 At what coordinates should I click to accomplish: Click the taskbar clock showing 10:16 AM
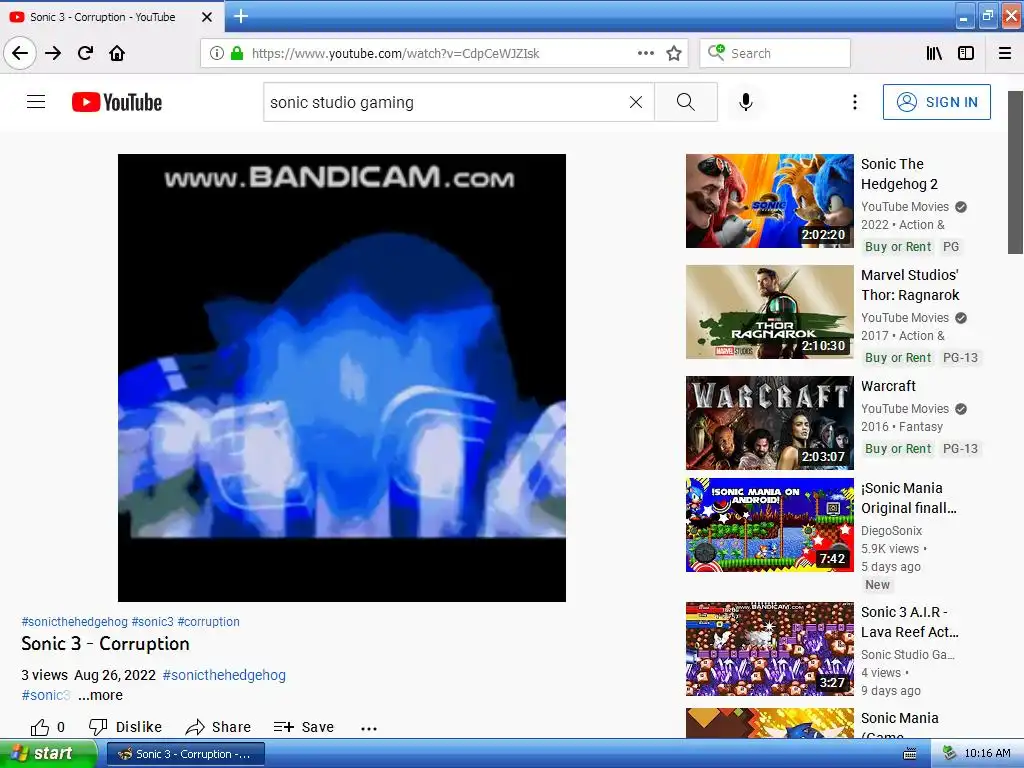(x=987, y=754)
